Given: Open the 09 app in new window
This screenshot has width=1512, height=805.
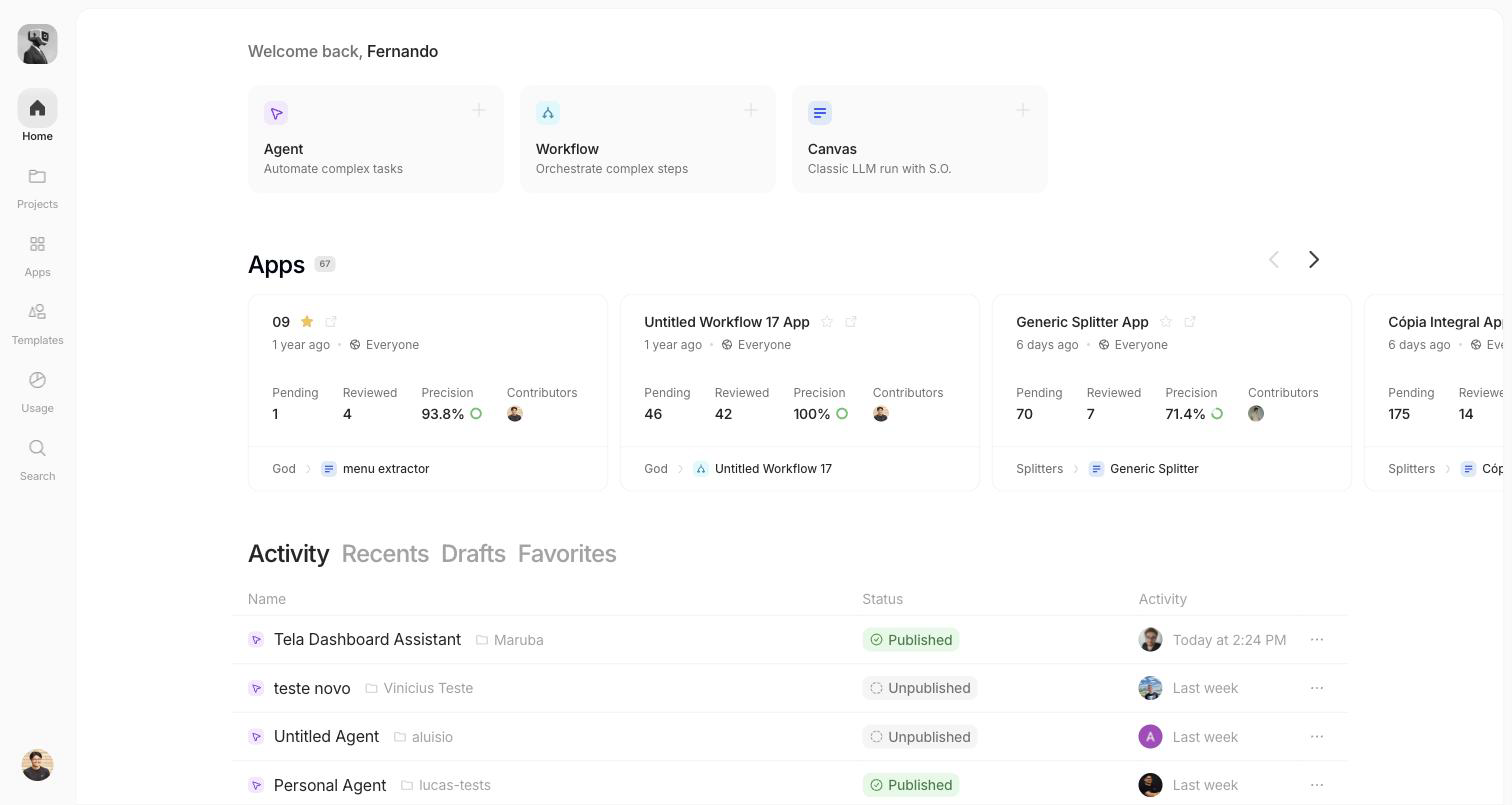Looking at the screenshot, I should pos(331,322).
